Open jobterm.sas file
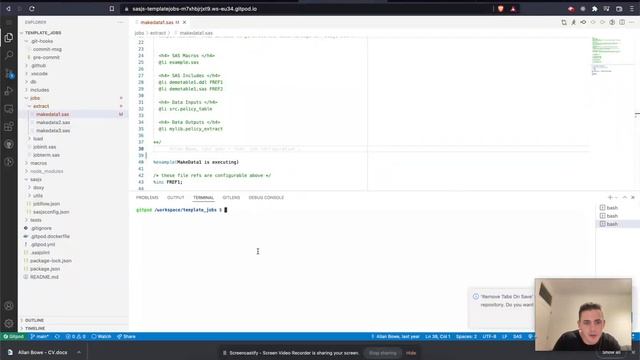Screen dimensions: 640x360 [x=46, y=155]
